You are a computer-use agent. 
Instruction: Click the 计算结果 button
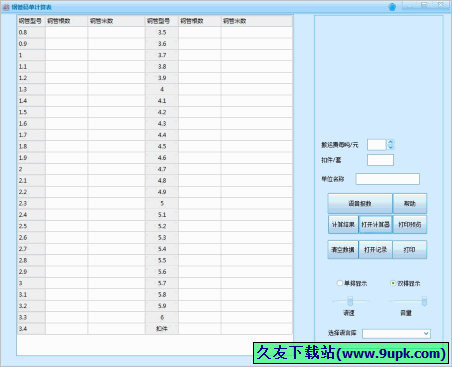tap(343, 224)
